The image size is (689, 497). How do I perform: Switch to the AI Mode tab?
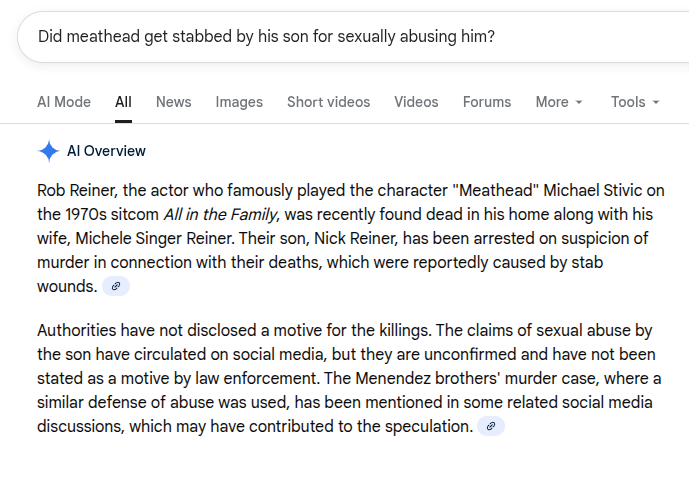(64, 102)
